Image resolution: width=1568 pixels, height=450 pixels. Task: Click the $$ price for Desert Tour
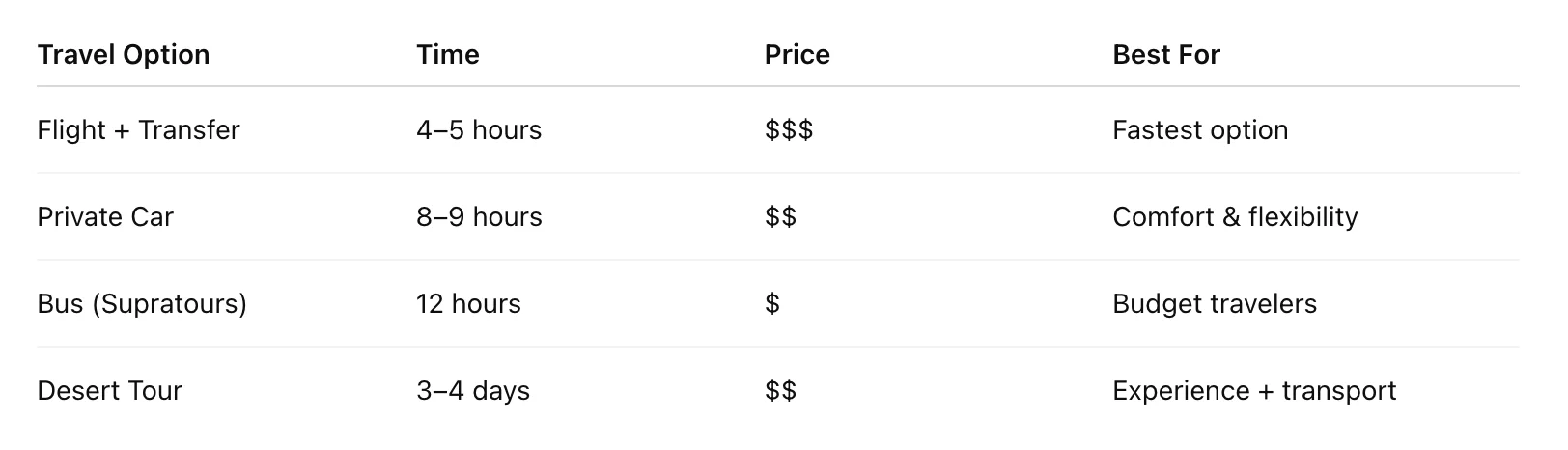[x=780, y=391]
